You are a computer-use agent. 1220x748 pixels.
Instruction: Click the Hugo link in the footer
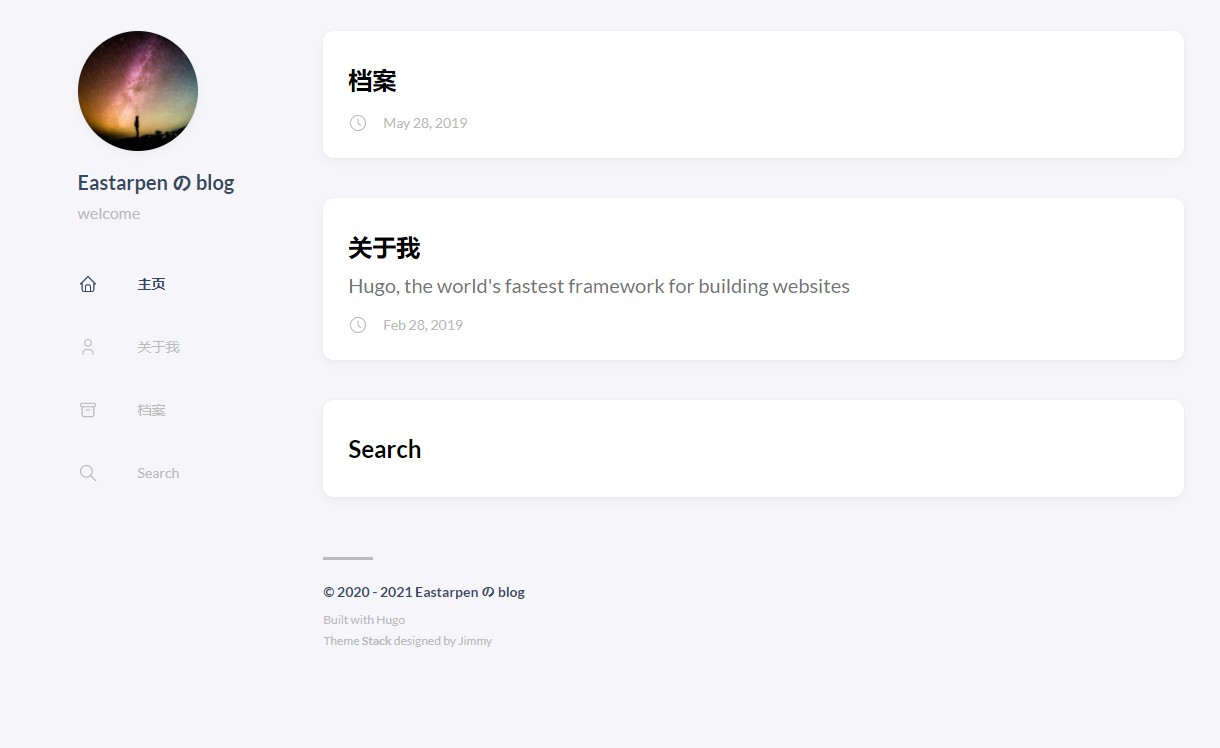coord(392,619)
